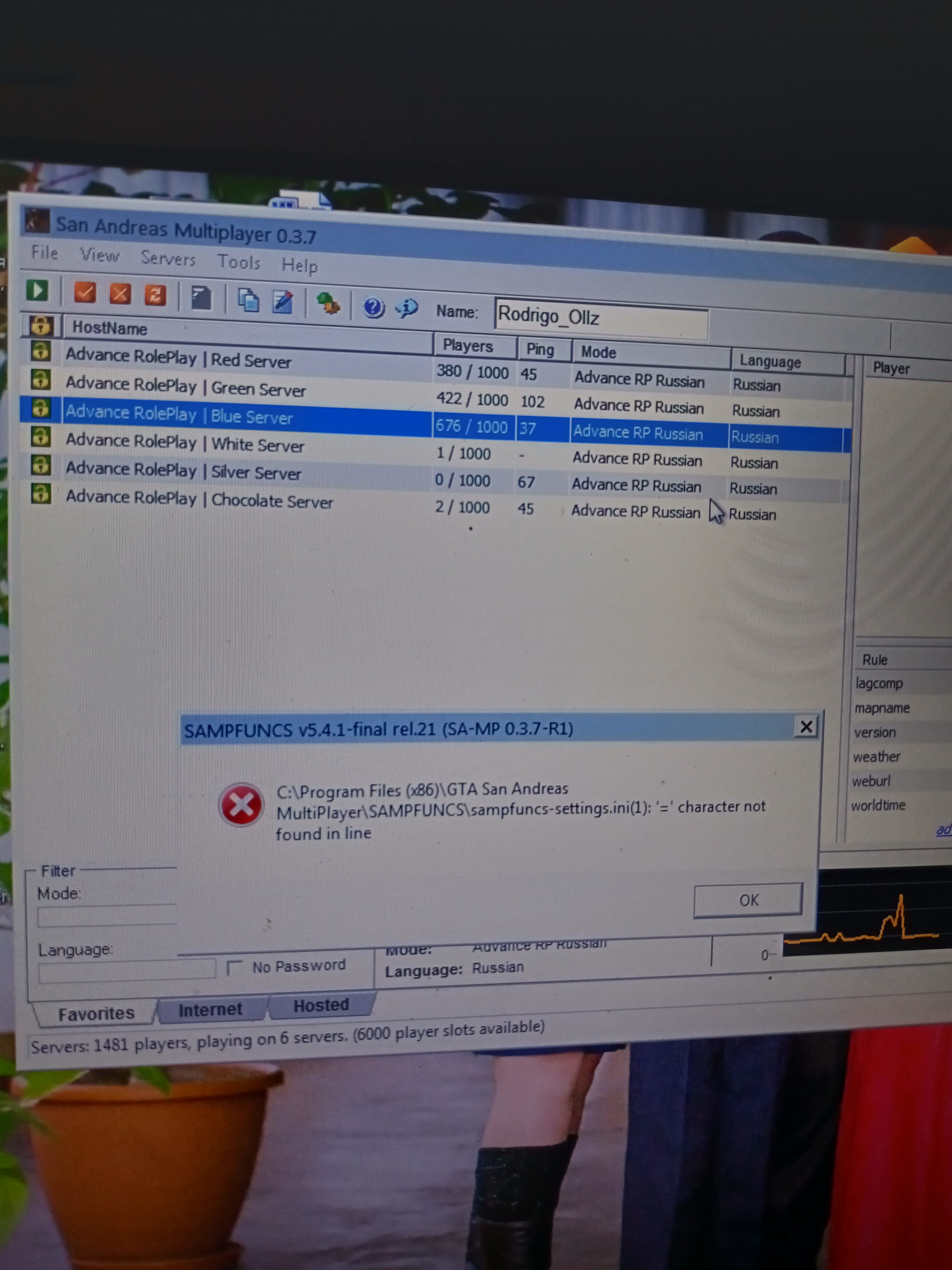Click the orange Refresh Server icon
Viewport: 952px width, 1270px height.
click(x=155, y=295)
